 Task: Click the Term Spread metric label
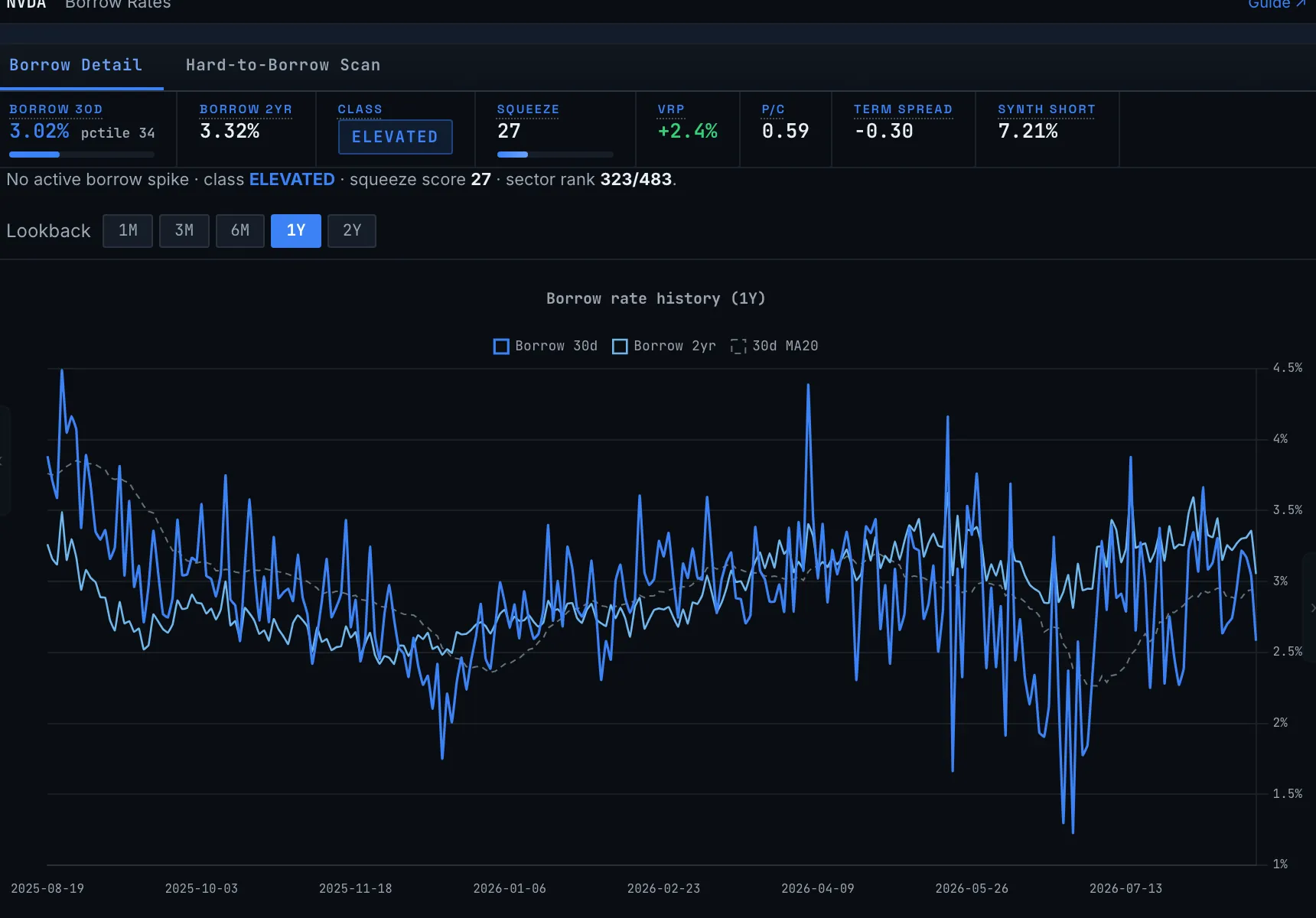coord(904,109)
